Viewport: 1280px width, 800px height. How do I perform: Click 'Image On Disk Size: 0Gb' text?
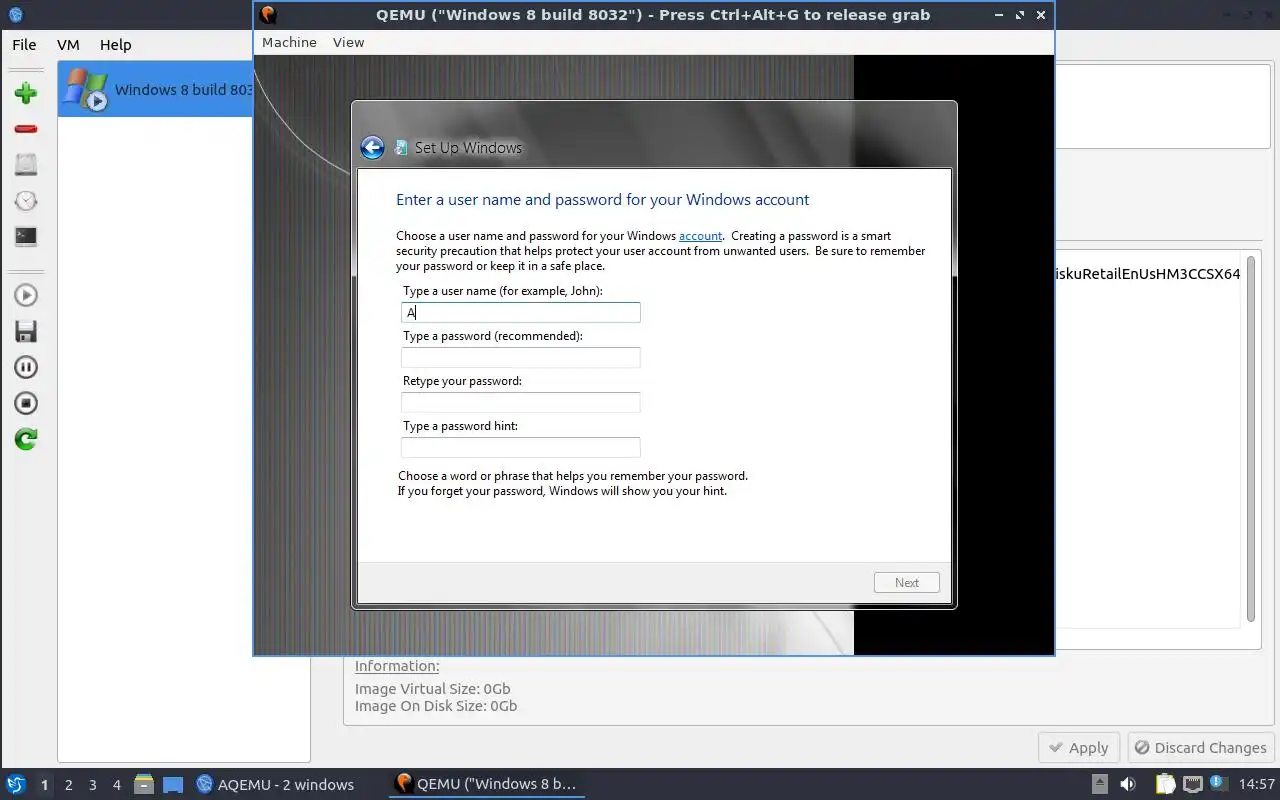(436, 706)
